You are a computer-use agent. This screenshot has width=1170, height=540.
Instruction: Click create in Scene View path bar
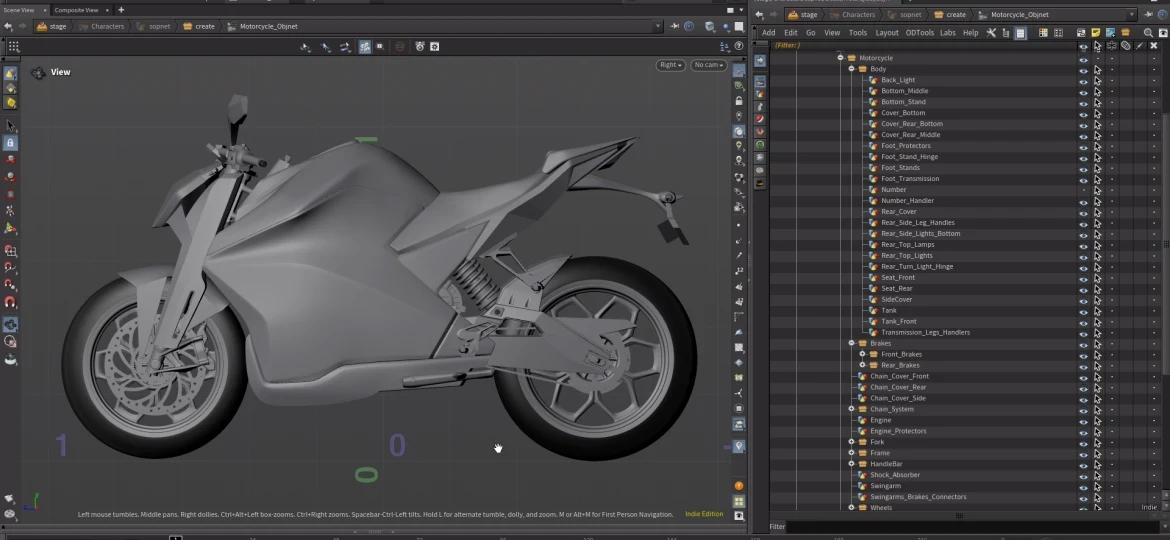pyautogui.click(x=199, y=26)
